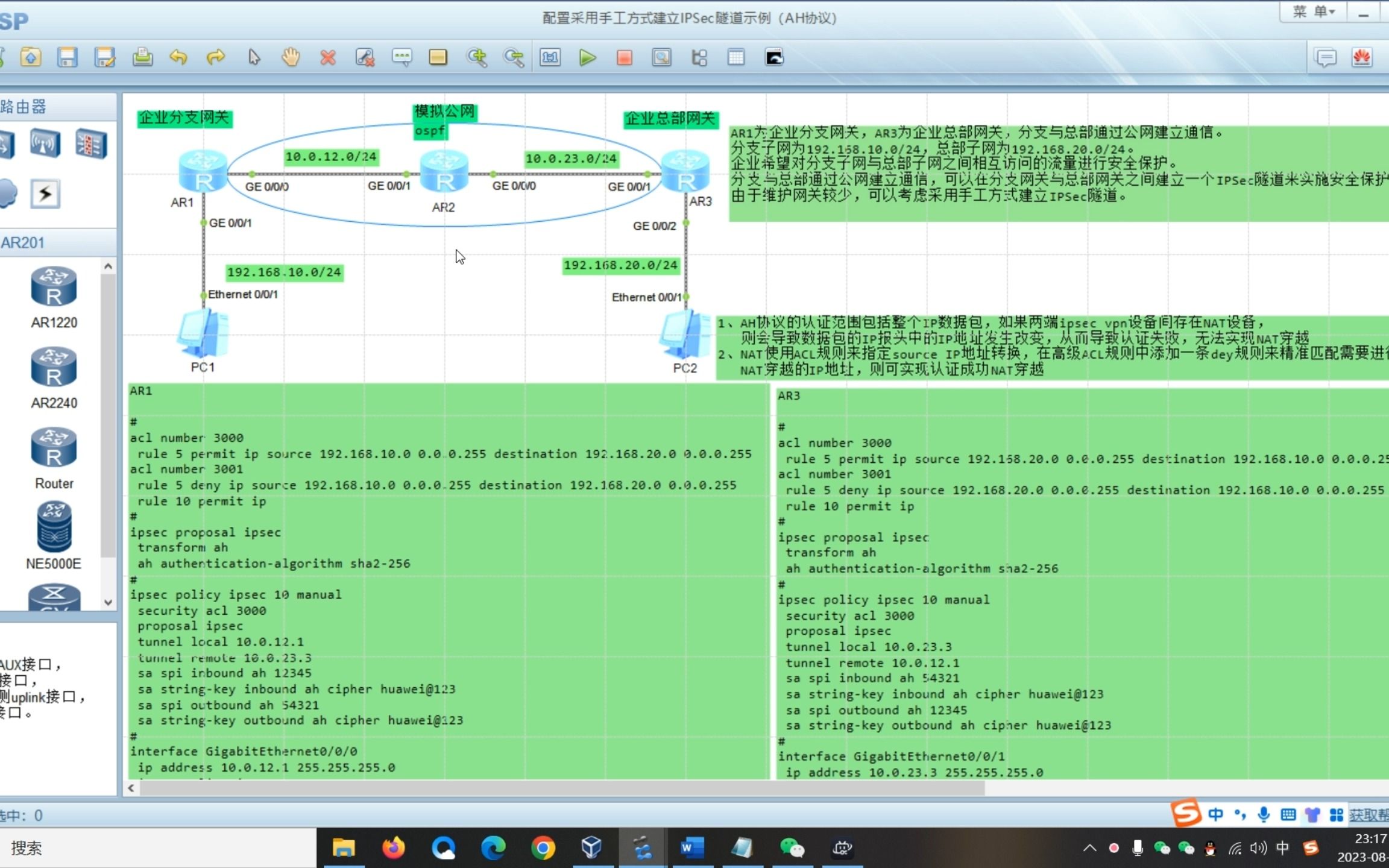Open WeChat from taskbar
Image resolution: width=1389 pixels, height=868 pixels.
click(792, 848)
